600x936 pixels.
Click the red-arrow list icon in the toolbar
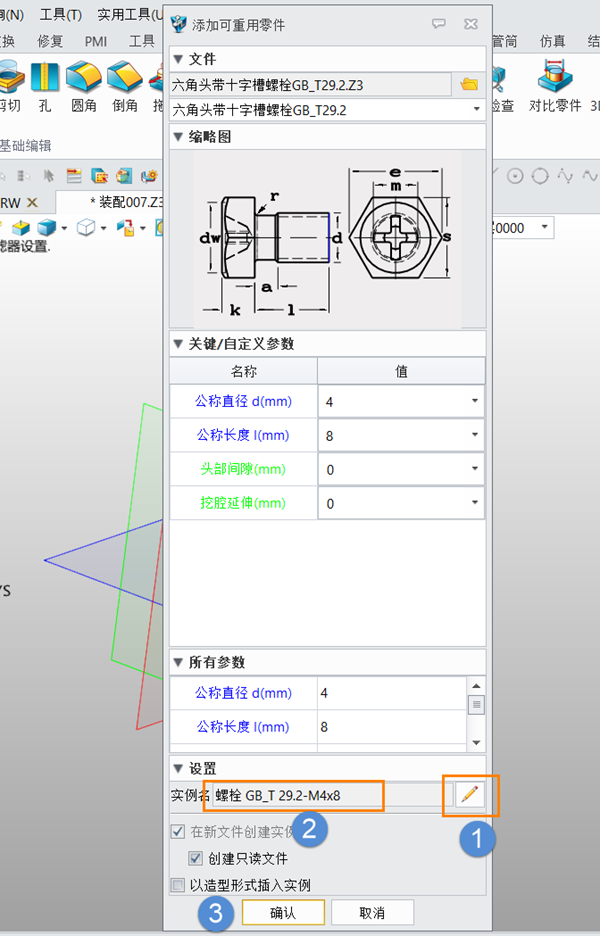point(74,176)
